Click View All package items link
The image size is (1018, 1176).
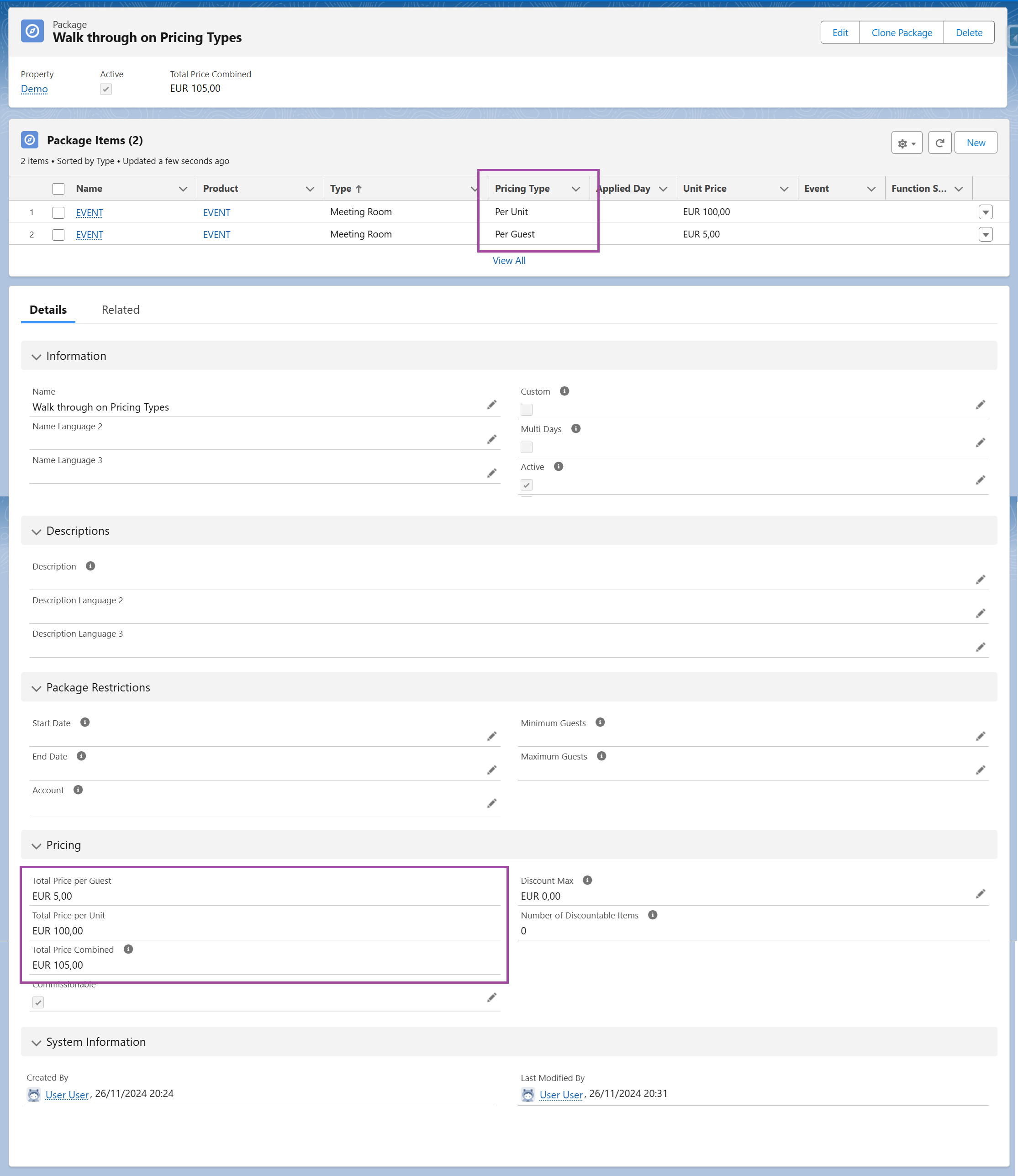(x=509, y=260)
